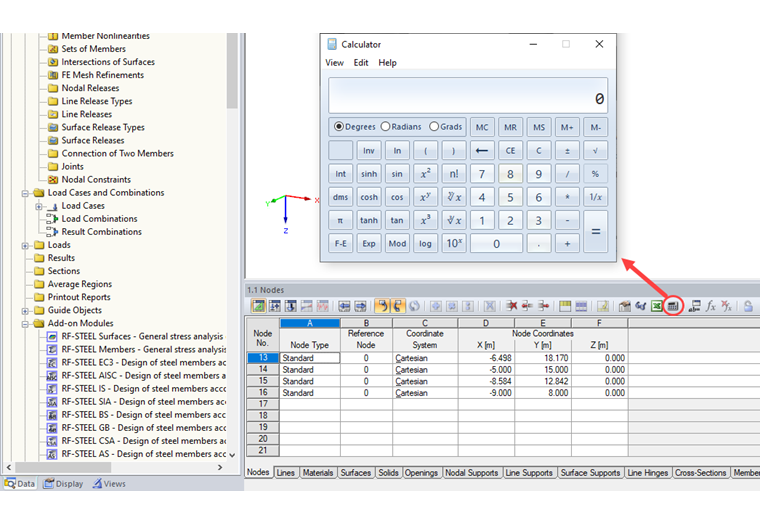Click the Standard node type cell in row 13
Viewport: 760px width, 524px height.
tap(310, 358)
